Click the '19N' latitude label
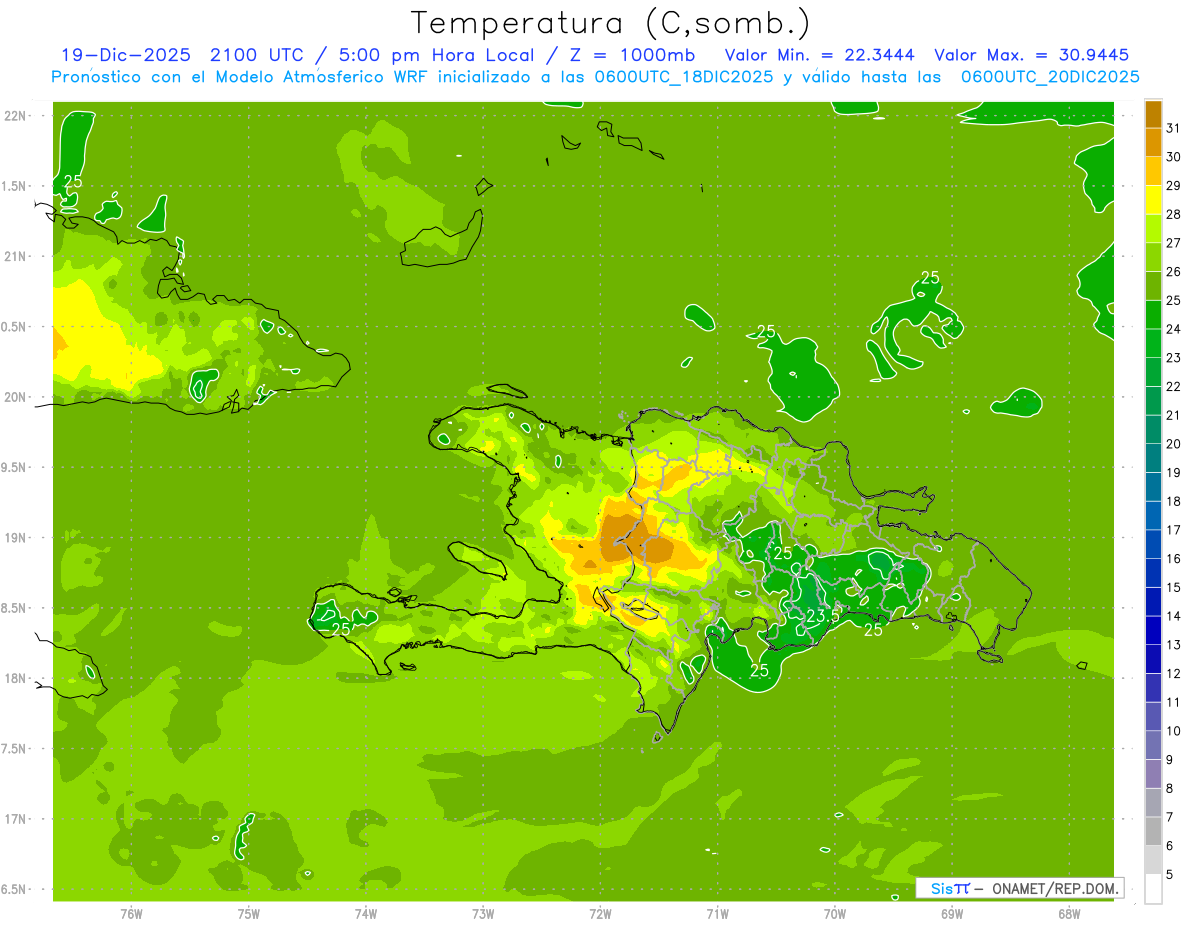 [x=15, y=538]
